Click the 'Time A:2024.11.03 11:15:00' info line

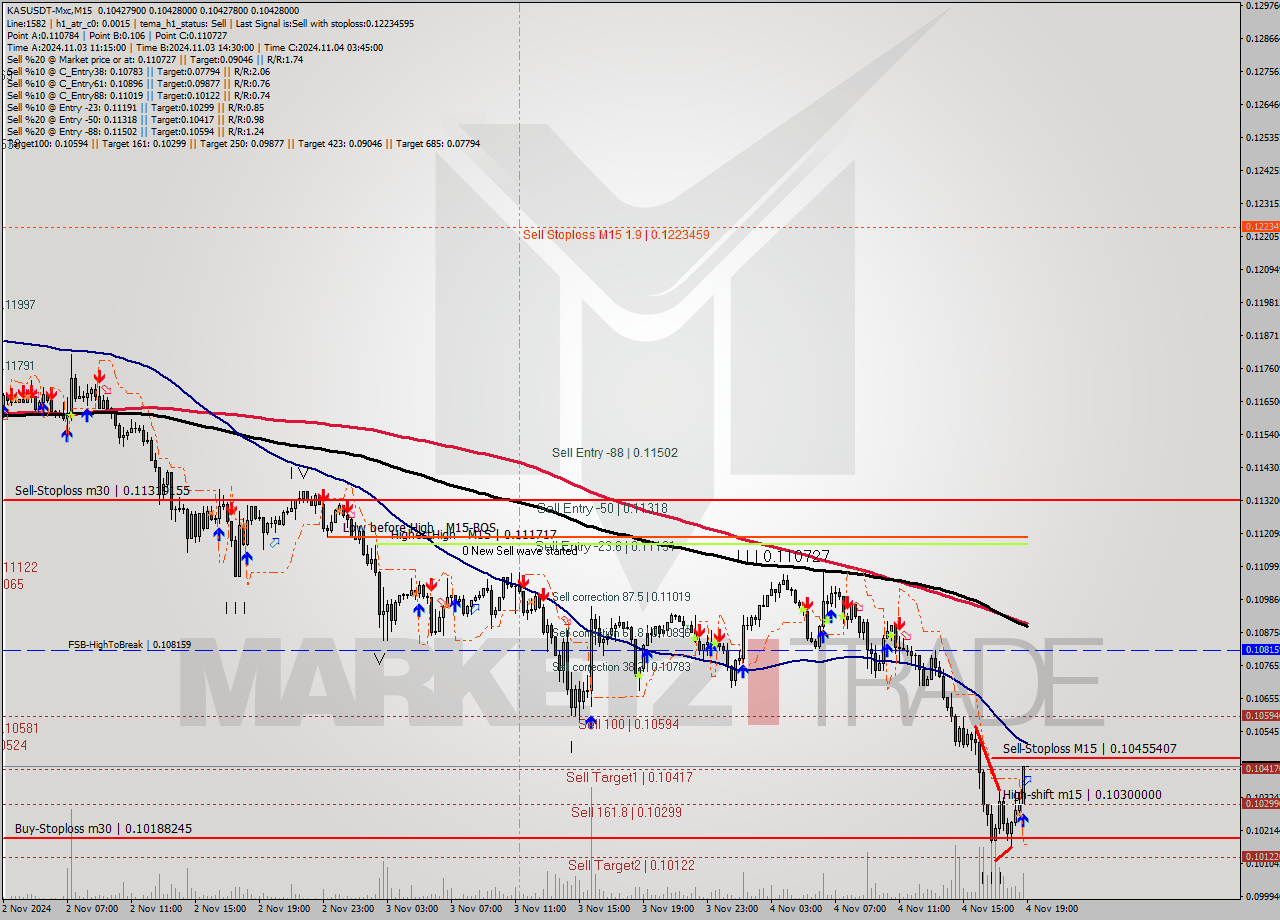[x=196, y=47]
